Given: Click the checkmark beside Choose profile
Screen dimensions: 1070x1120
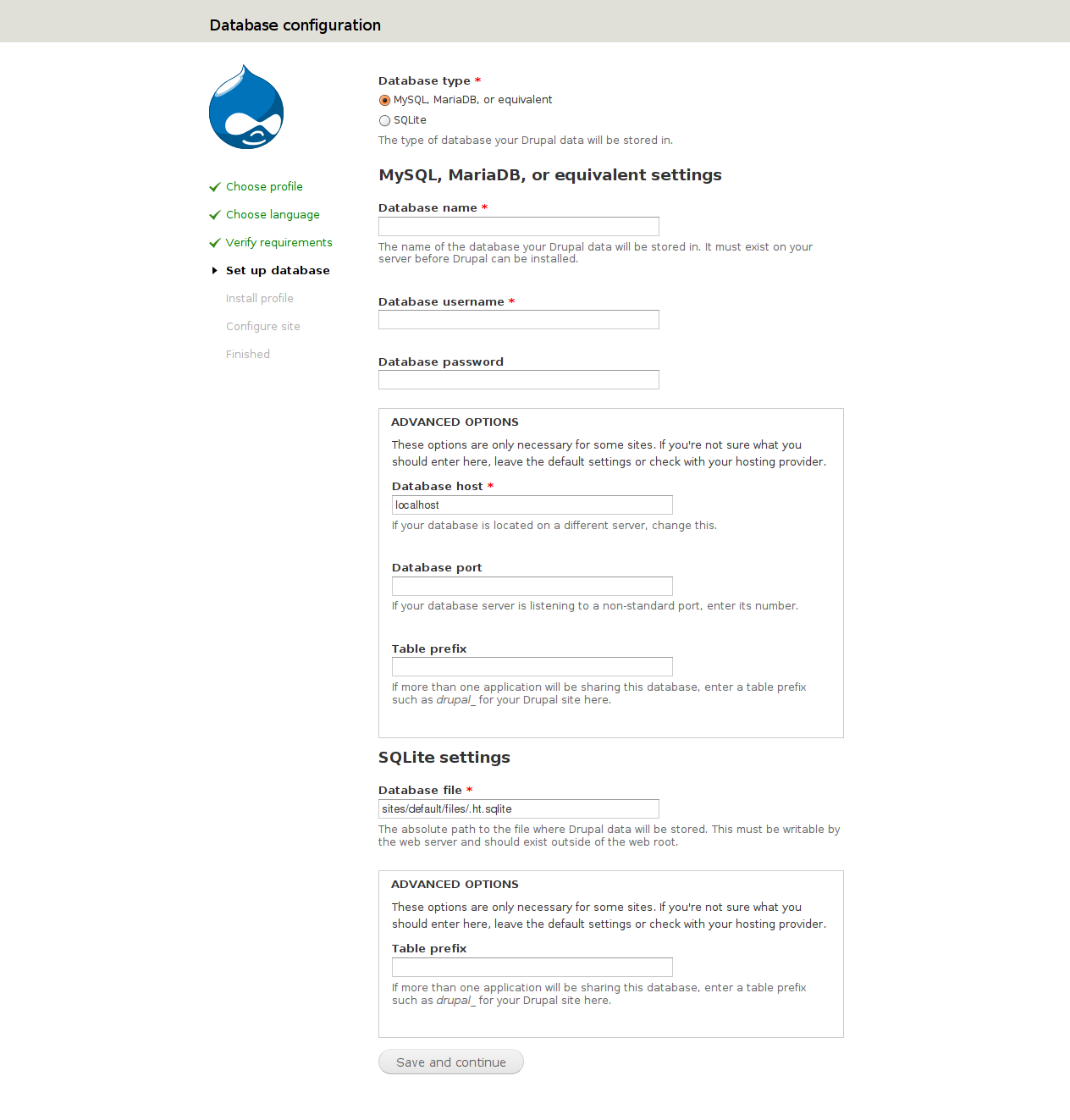Looking at the screenshot, I should pyautogui.click(x=215, y=187).
